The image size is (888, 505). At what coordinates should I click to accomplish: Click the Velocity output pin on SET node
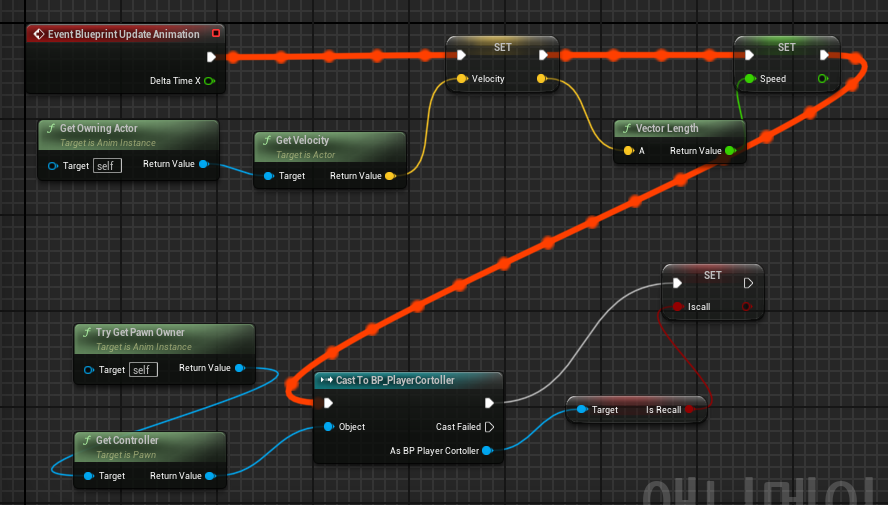(x=541, y=79)
